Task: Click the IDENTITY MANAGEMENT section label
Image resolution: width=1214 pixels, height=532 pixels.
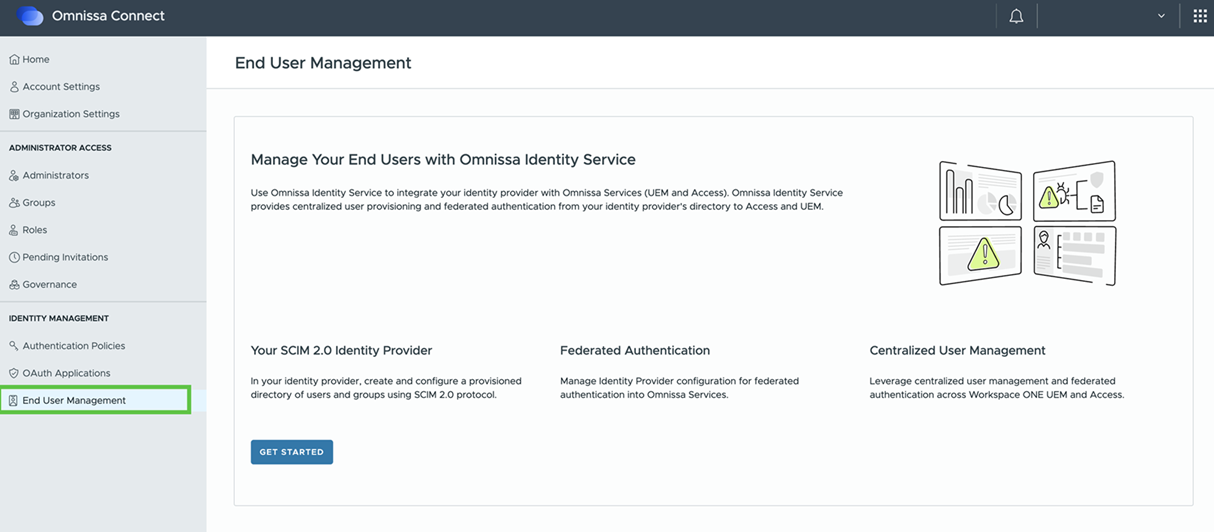Action: (59, 319)
